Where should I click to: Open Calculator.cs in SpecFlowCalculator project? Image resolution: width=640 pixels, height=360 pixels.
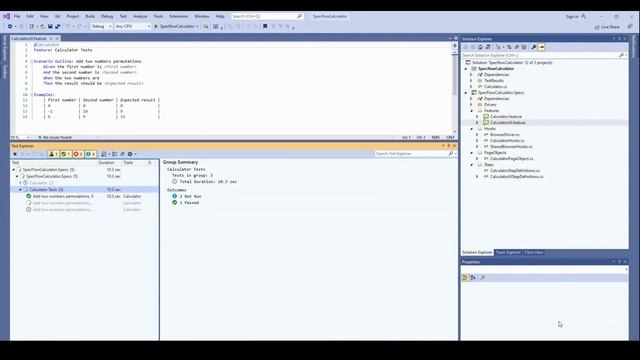coord(496,87)
